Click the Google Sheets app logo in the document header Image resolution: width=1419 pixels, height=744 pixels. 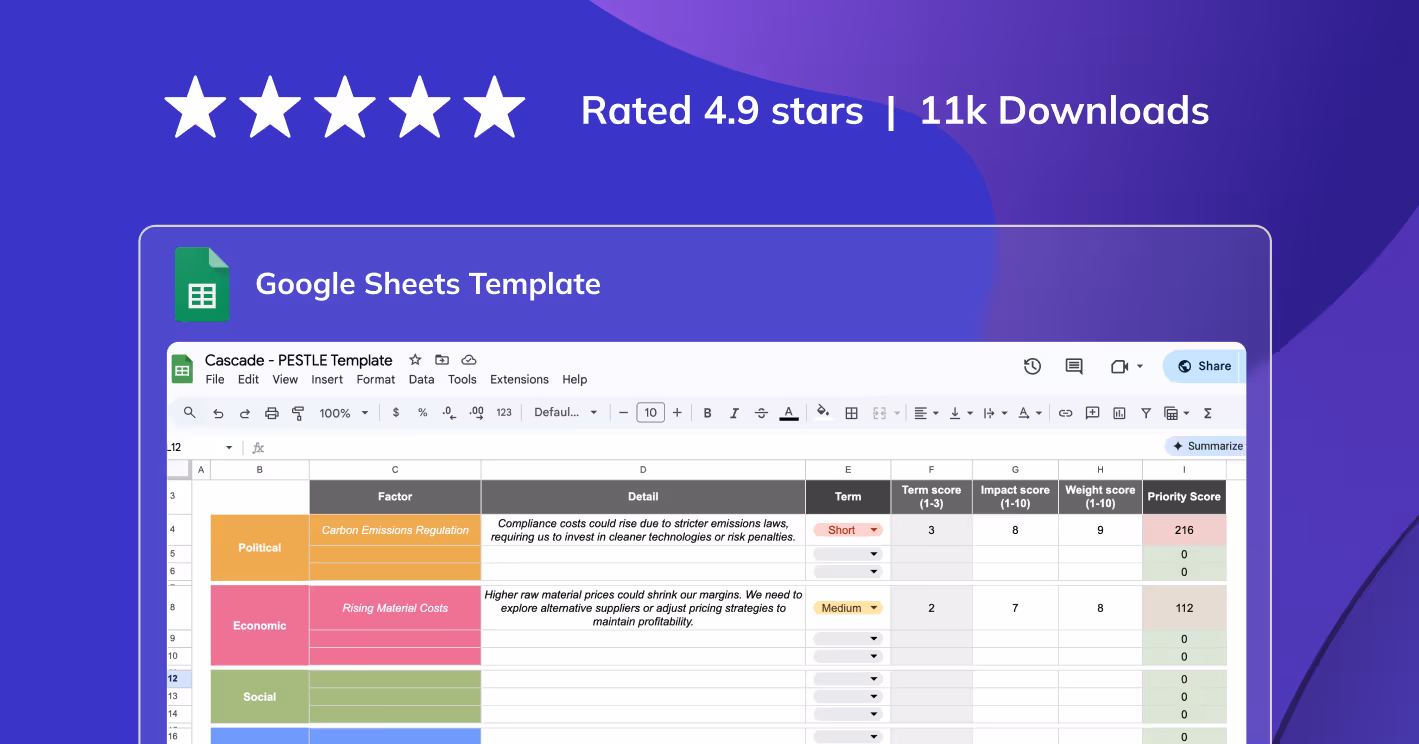coord(182,369)
